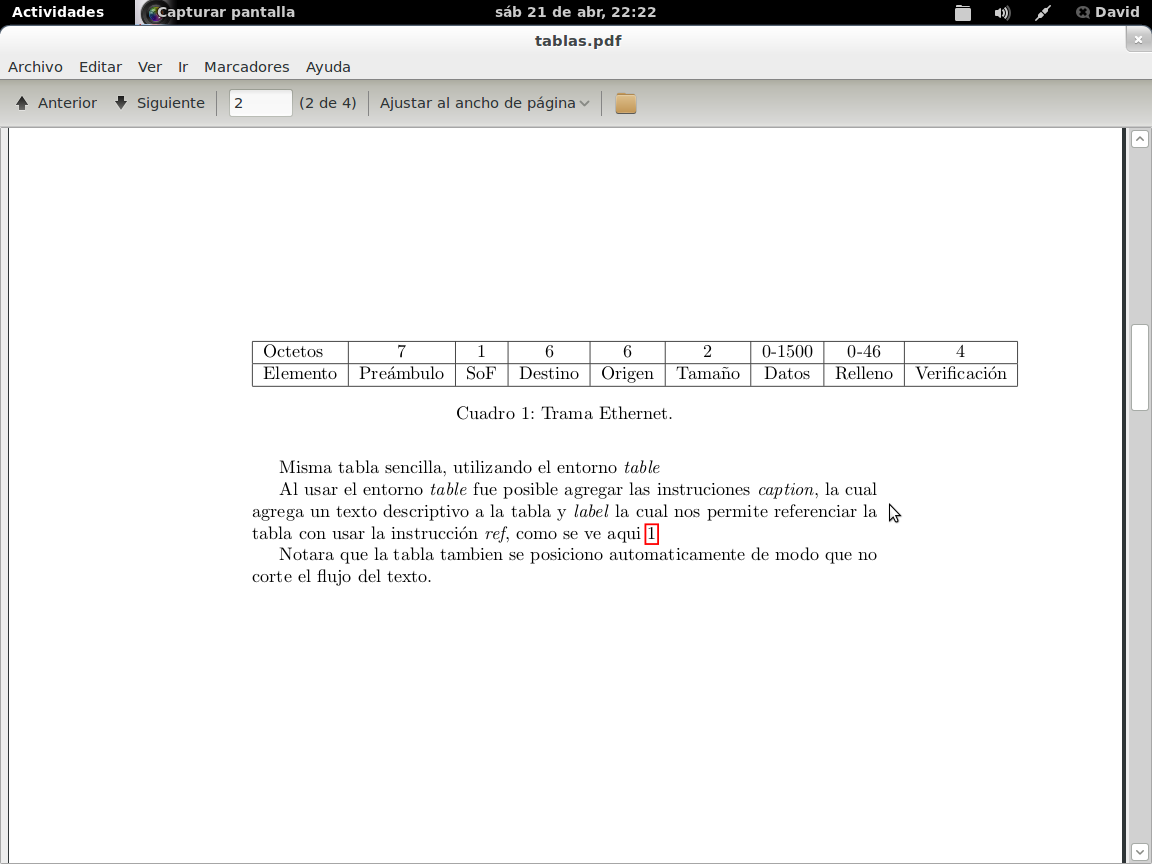This screenshot has height=864, width=1152.
Task: Open the Ir menu
Action: pos(183,67)
